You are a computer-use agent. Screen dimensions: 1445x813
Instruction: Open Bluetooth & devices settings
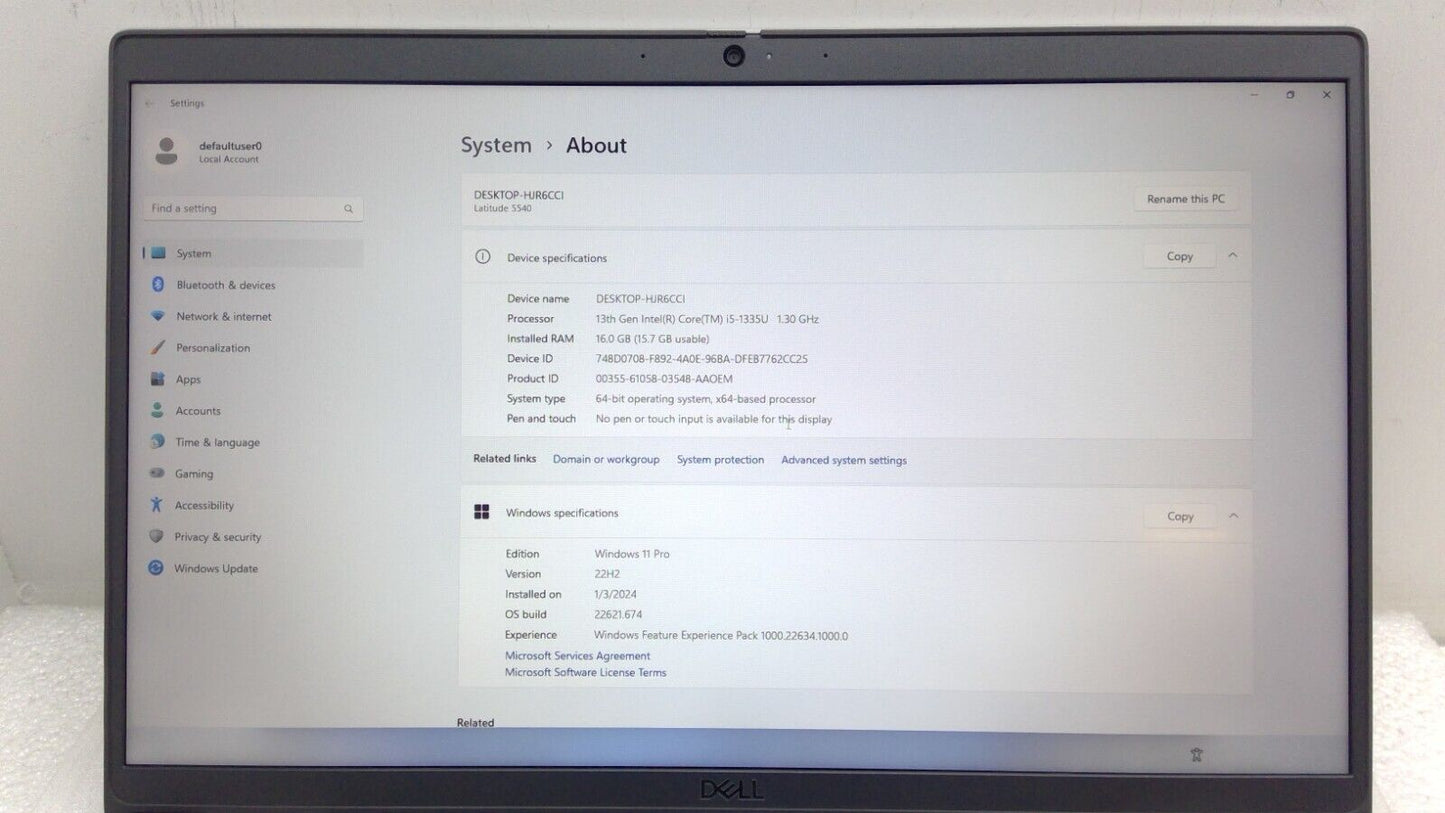[x=253, y=285]
